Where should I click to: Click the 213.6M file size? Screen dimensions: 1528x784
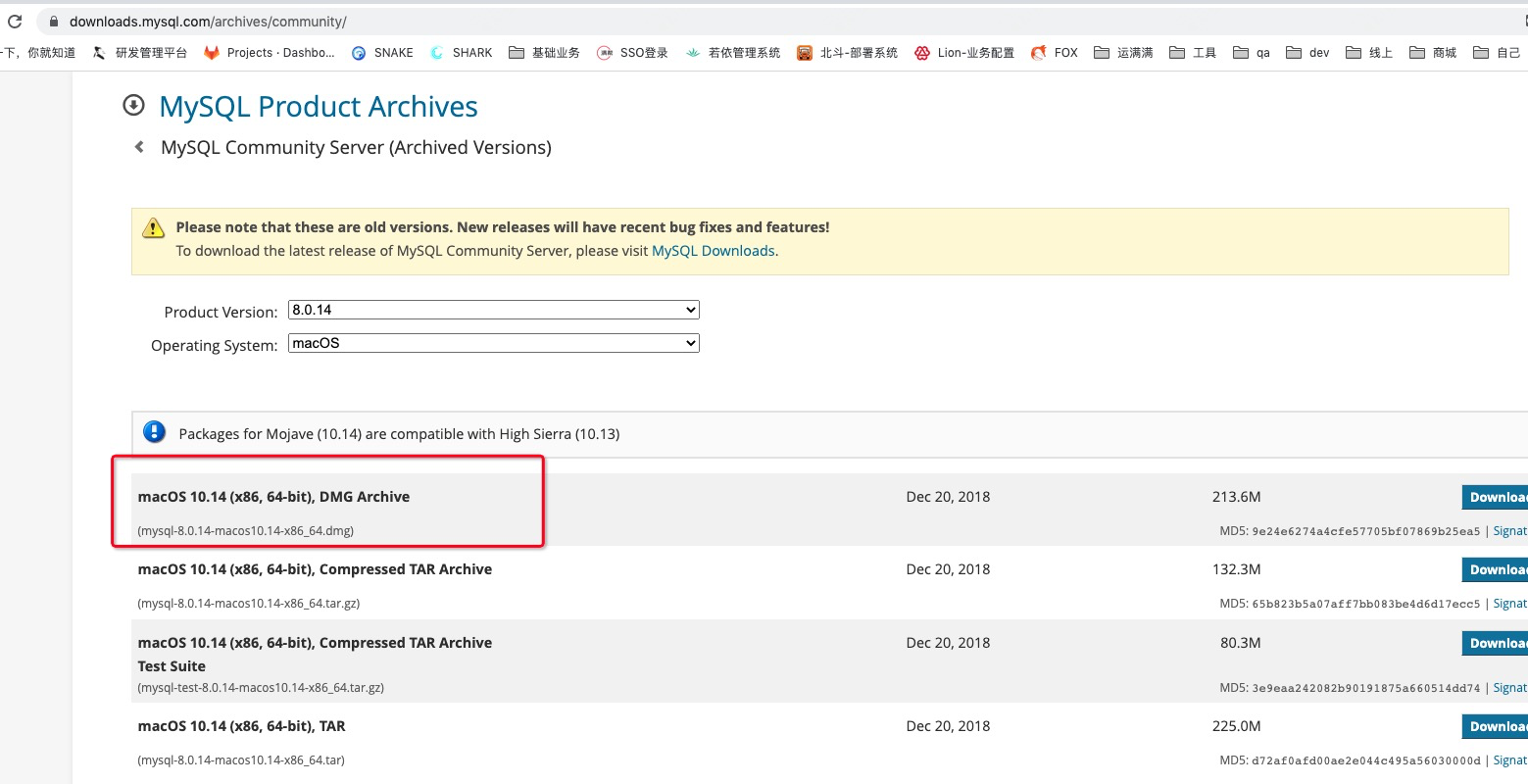click(1237, 497)
